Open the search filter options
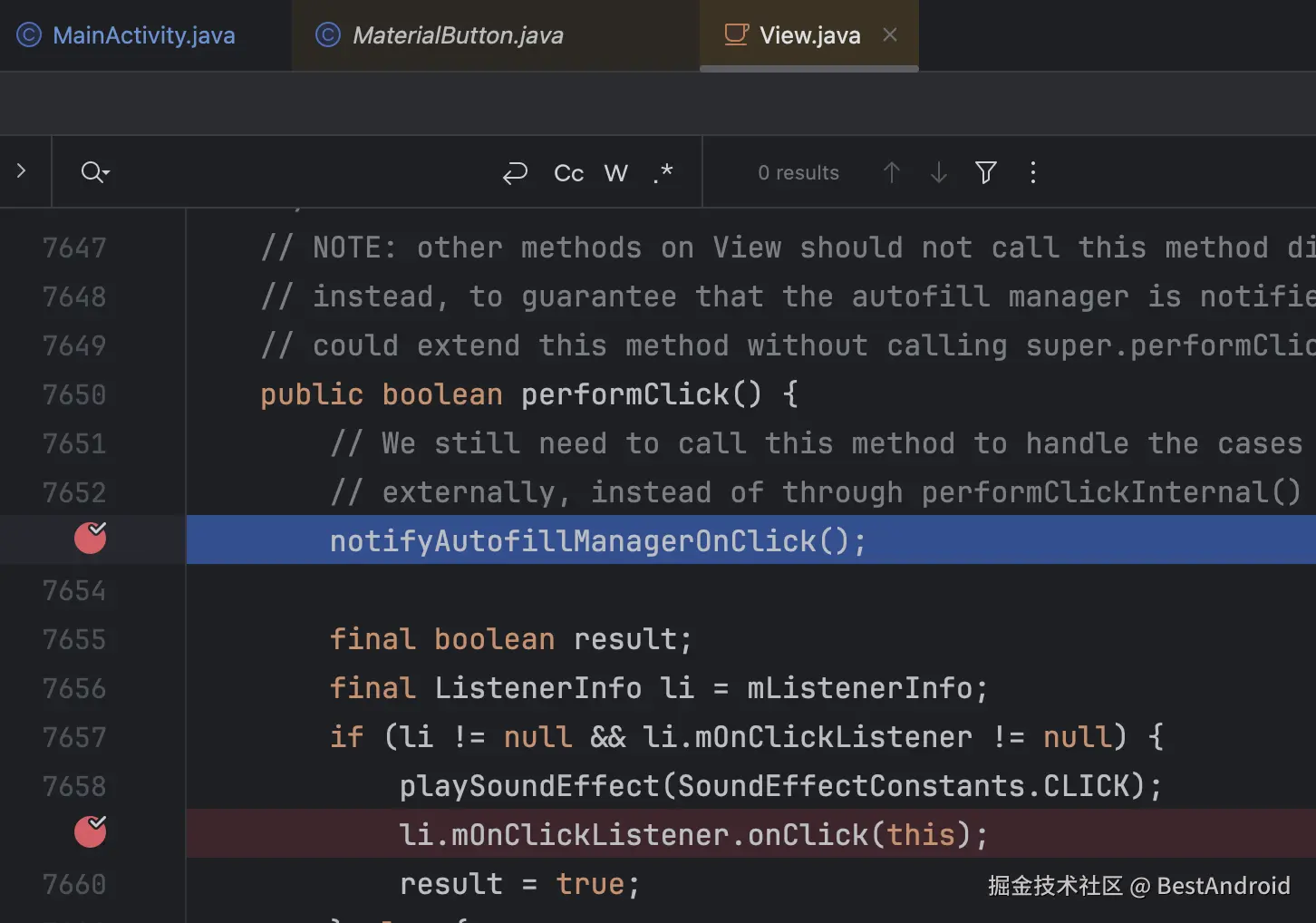This screenshot has height=923, width=1316. click(x=986, y=172)
